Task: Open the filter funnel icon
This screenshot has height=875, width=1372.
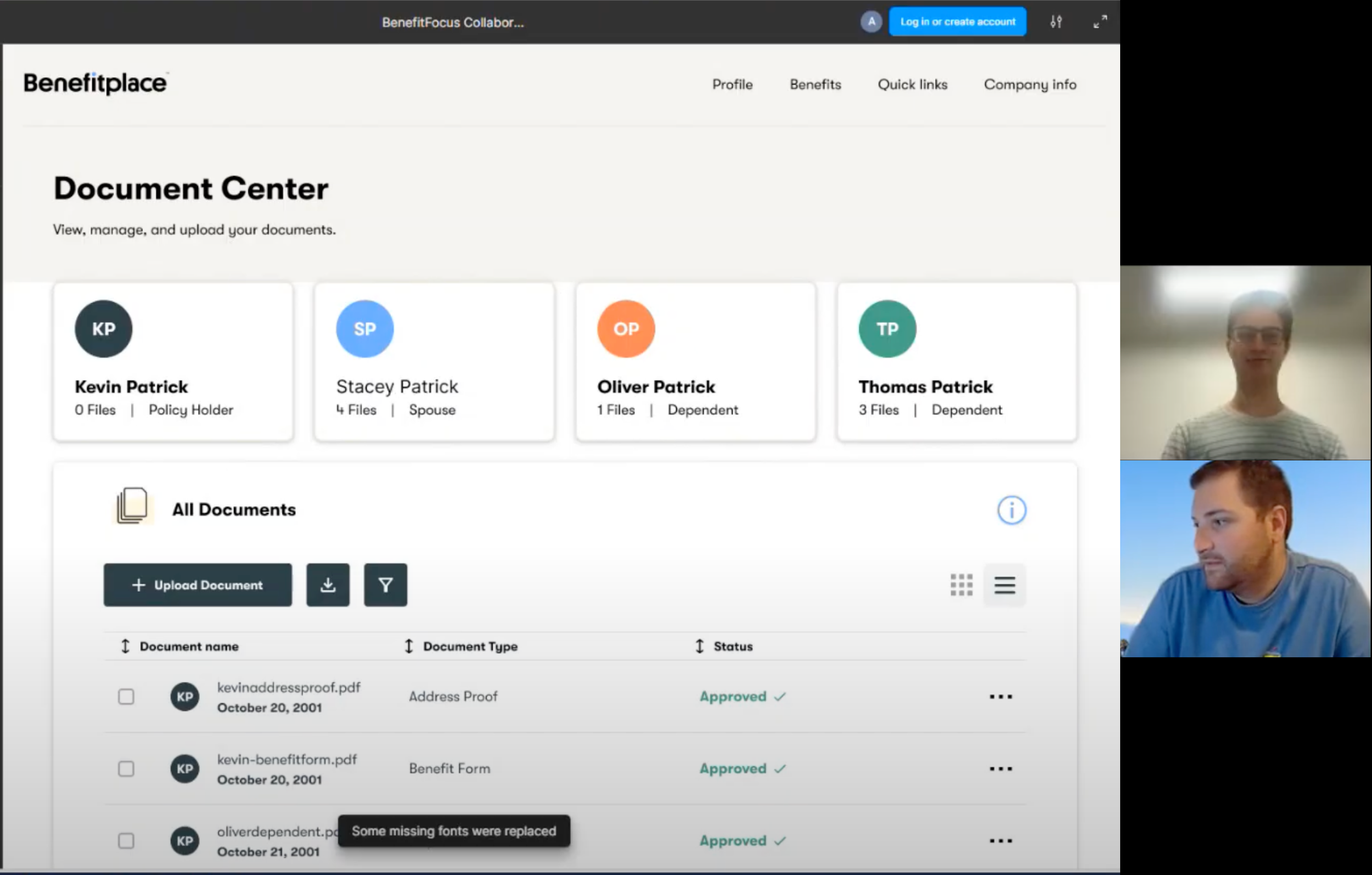Action: click(x=386, y=585)
